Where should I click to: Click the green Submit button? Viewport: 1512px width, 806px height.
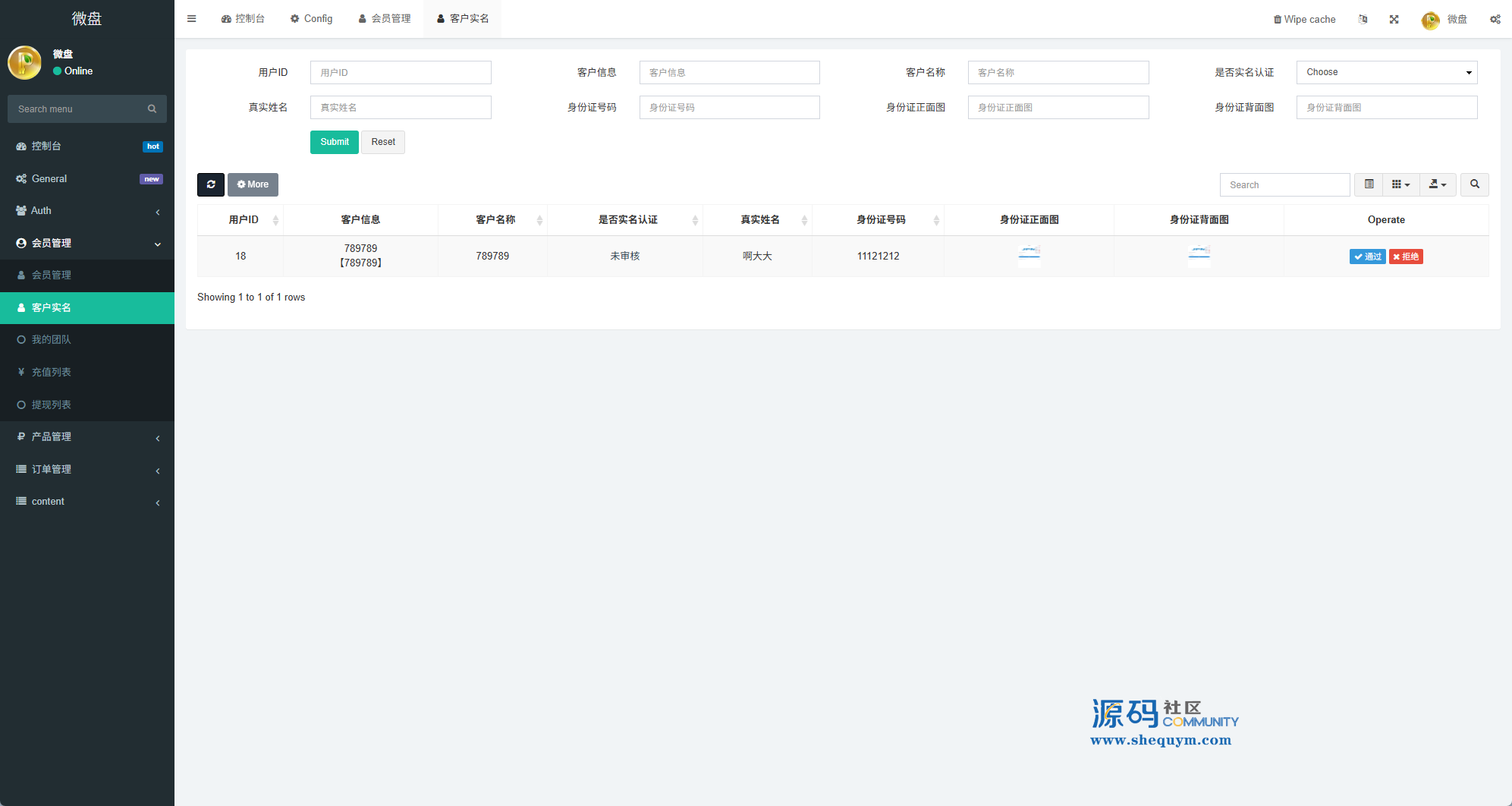[334, 142]
